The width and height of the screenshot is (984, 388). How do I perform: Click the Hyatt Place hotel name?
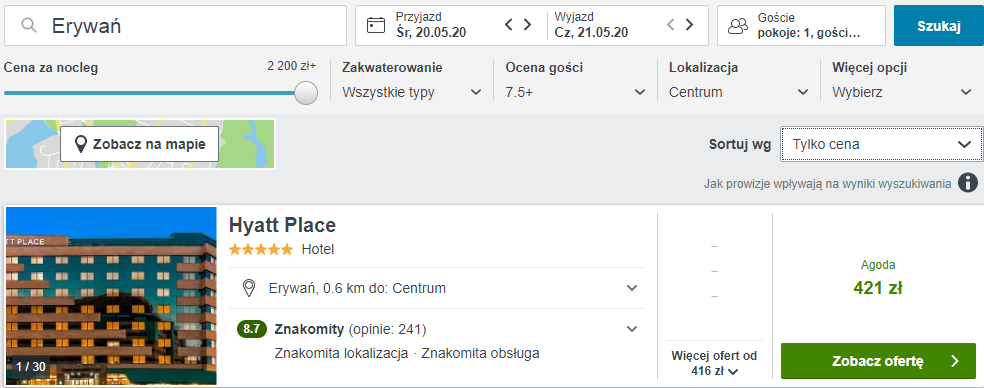282,225
